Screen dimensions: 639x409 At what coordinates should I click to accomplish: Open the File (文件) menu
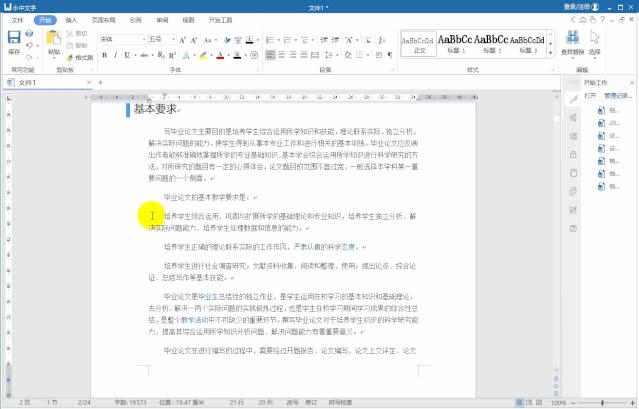[x=17, y=20]
